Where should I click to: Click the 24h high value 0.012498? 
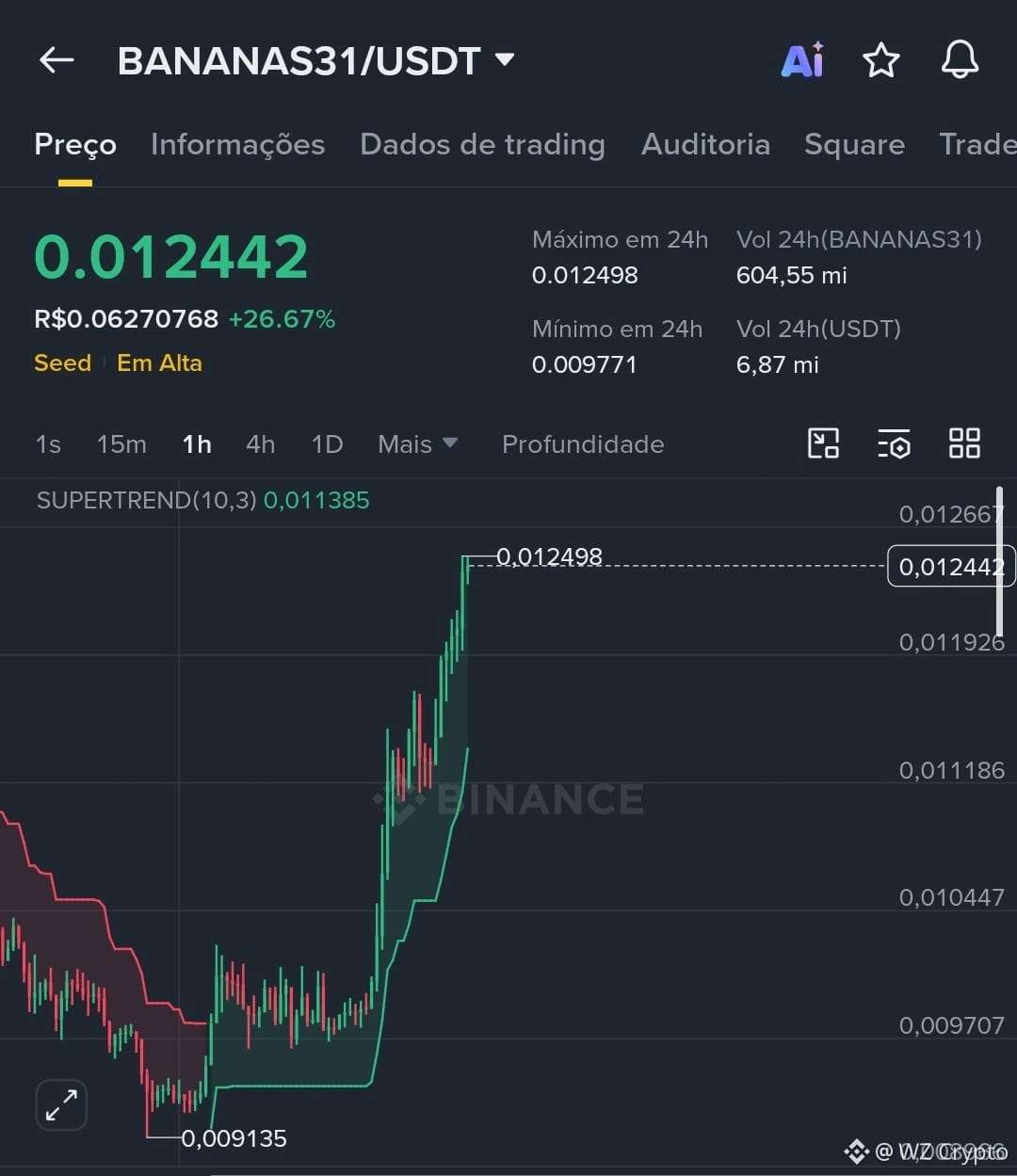click(585, 275)
